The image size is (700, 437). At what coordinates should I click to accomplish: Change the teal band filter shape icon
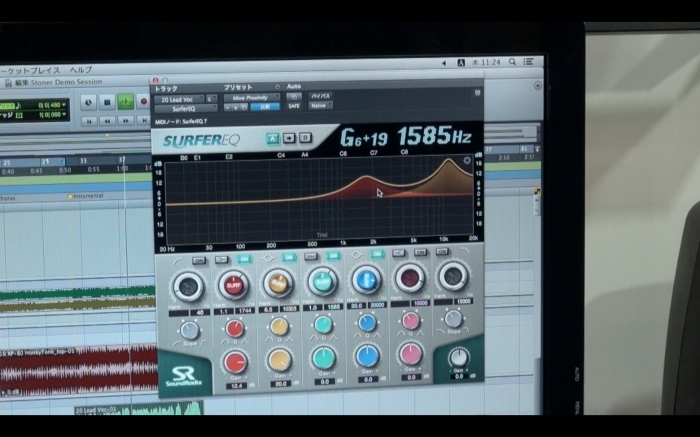311,256
